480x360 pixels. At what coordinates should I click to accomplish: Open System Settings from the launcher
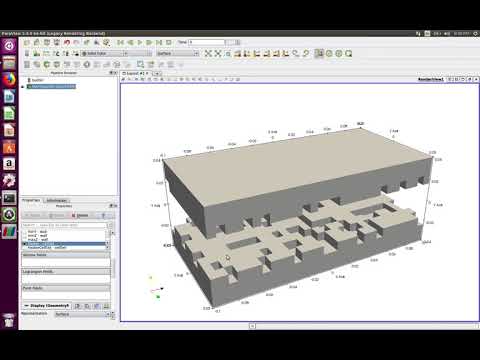[x=9, y=180]
